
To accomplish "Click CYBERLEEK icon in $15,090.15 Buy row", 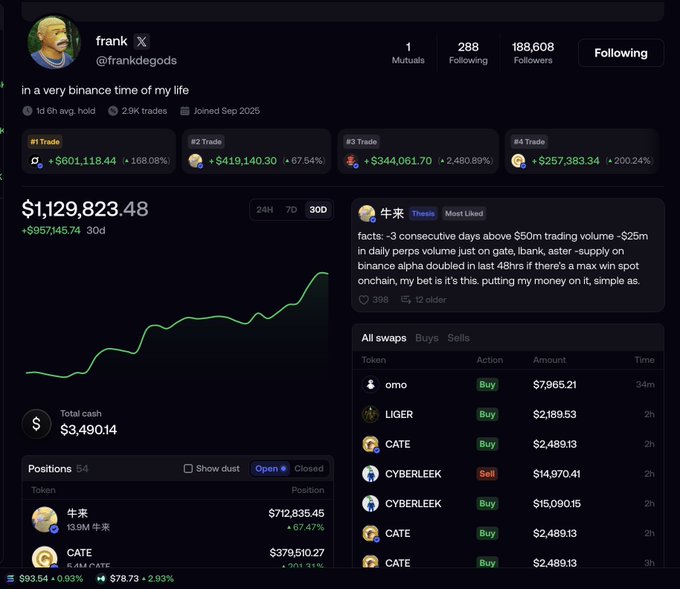I will click(x=370, y=504).
